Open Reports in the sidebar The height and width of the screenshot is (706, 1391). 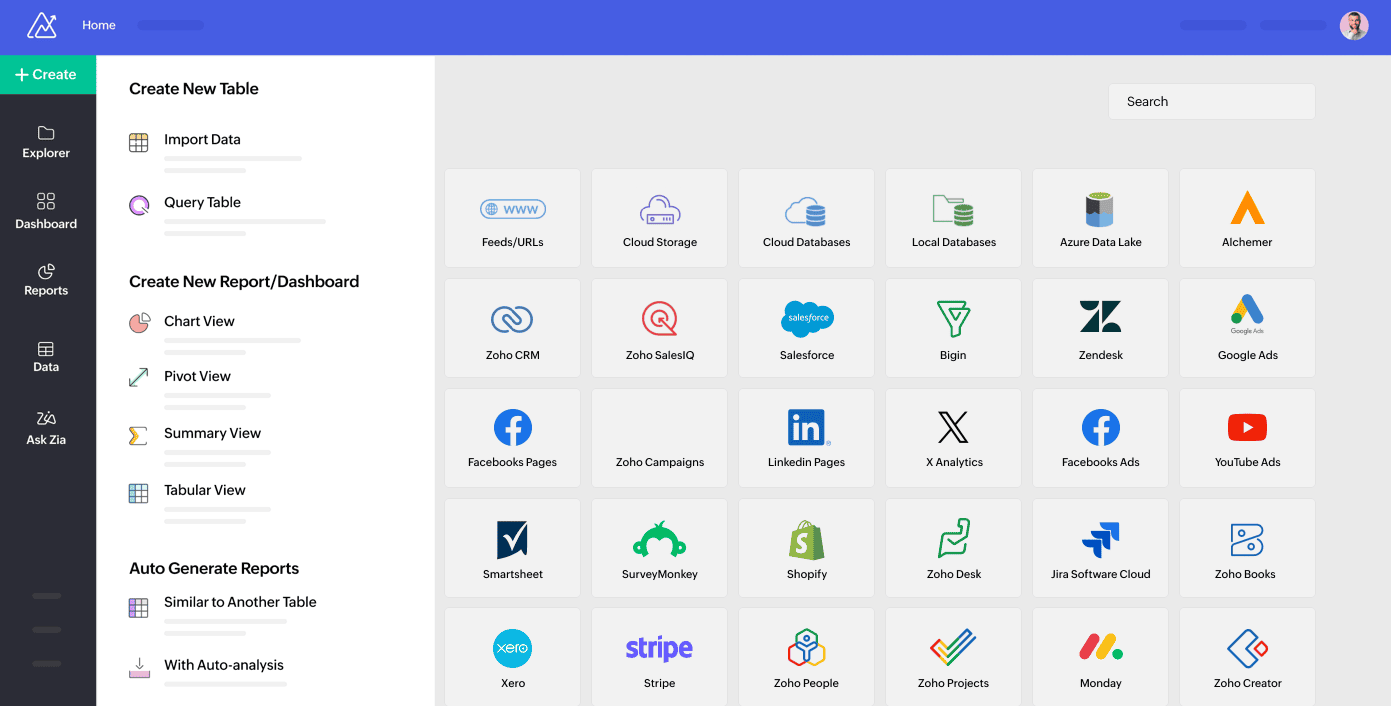pyautogui.click(x=46, y=280)
